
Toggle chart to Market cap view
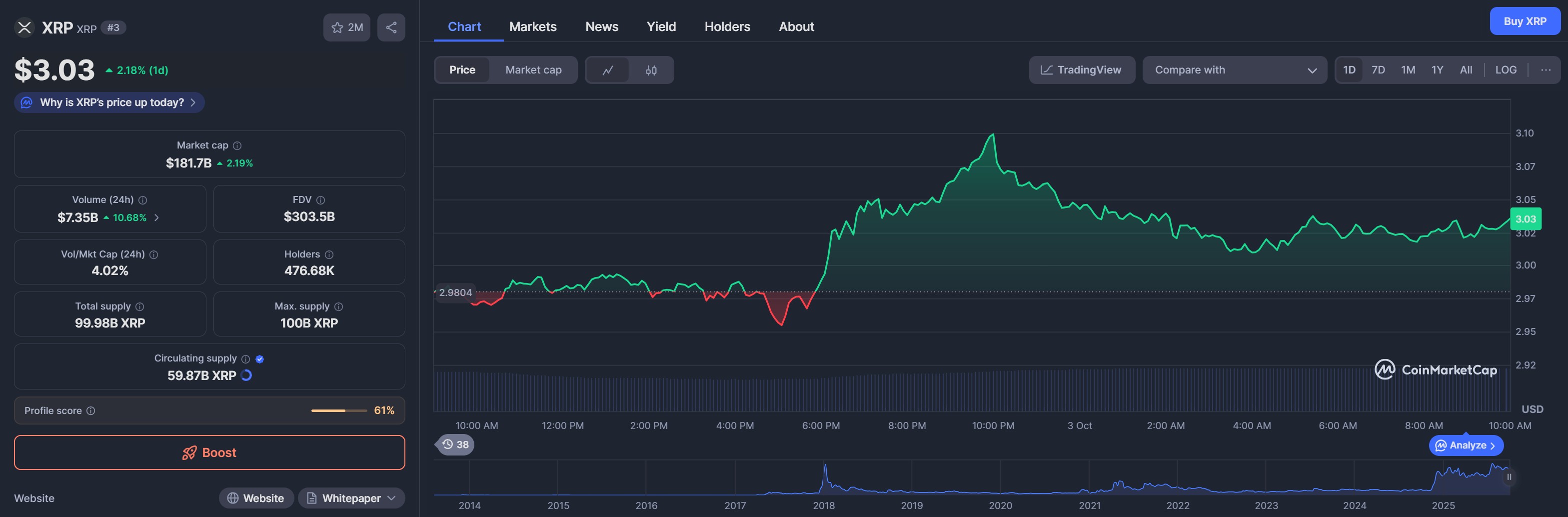(x=533, y=70)
